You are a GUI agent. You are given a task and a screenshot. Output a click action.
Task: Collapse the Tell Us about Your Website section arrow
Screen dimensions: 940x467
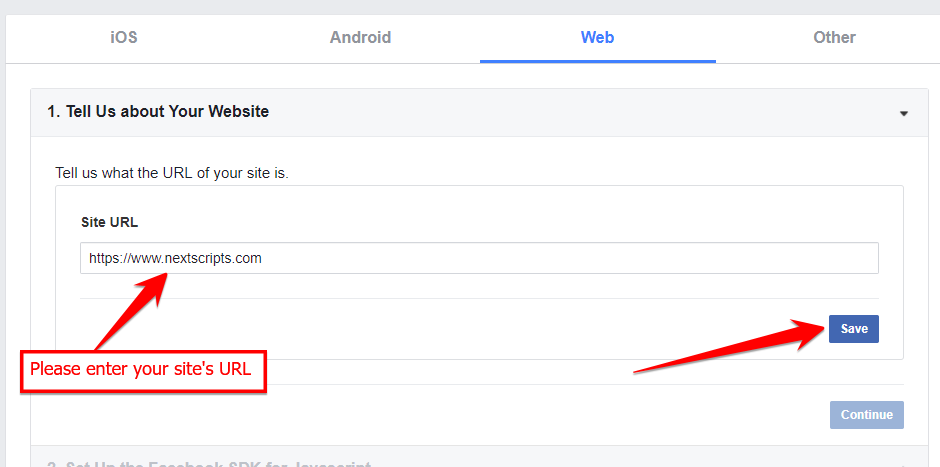coord(904,113)
